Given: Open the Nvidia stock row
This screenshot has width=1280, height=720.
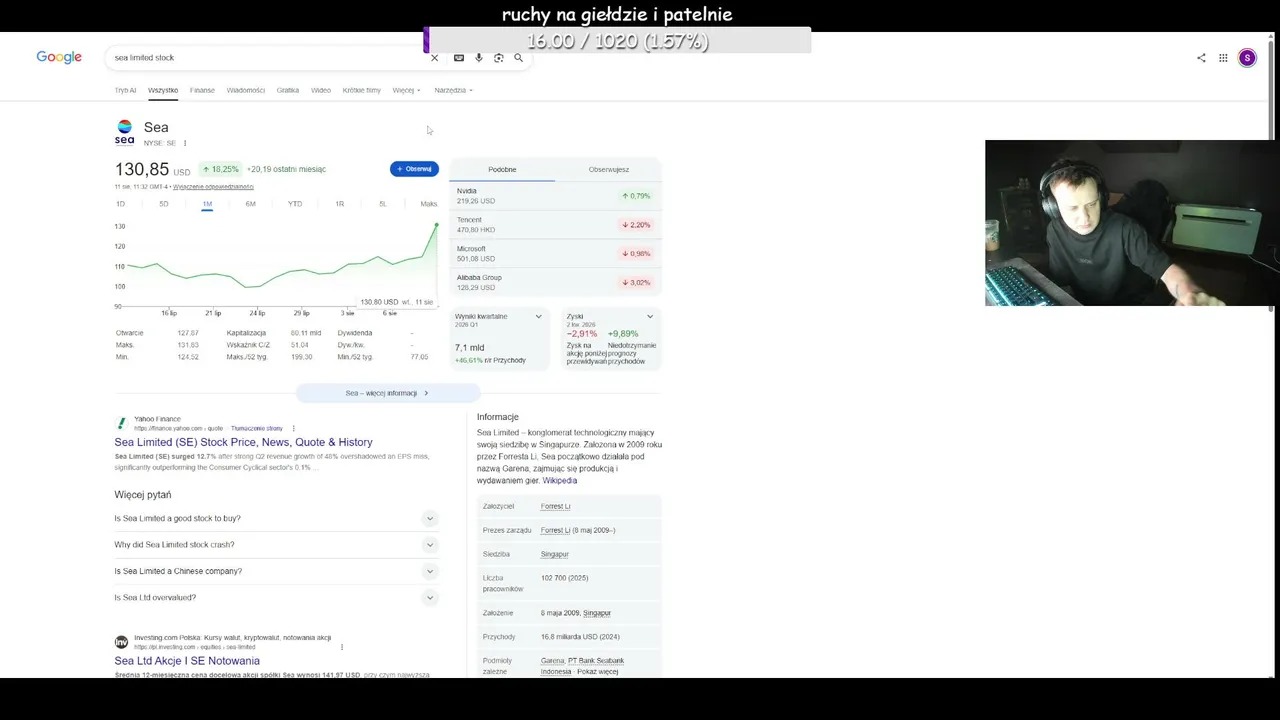Looking at the screenshot, I should coord(555,196).
